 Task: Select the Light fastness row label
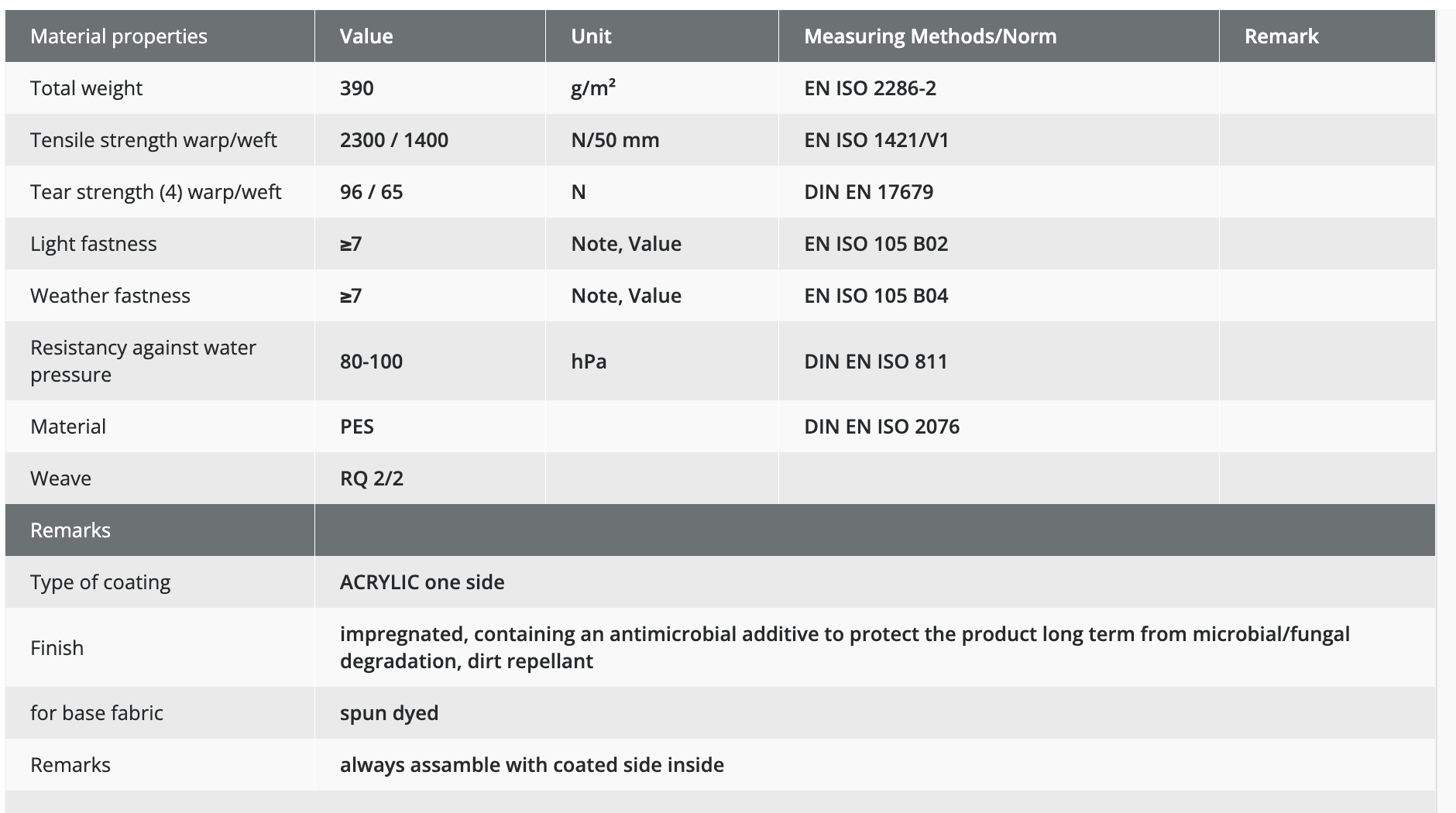(x=94, y=244)
